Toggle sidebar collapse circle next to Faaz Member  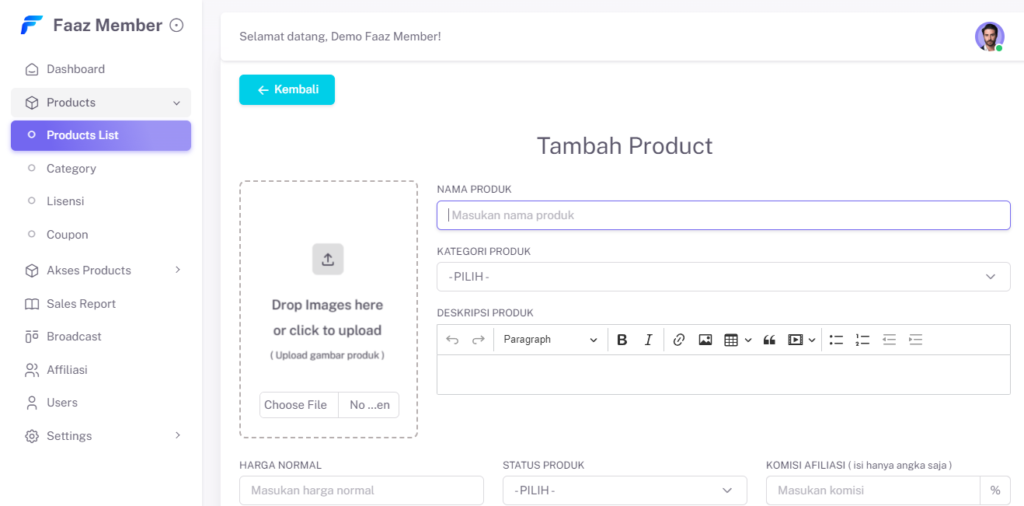[x=177, y=26]
